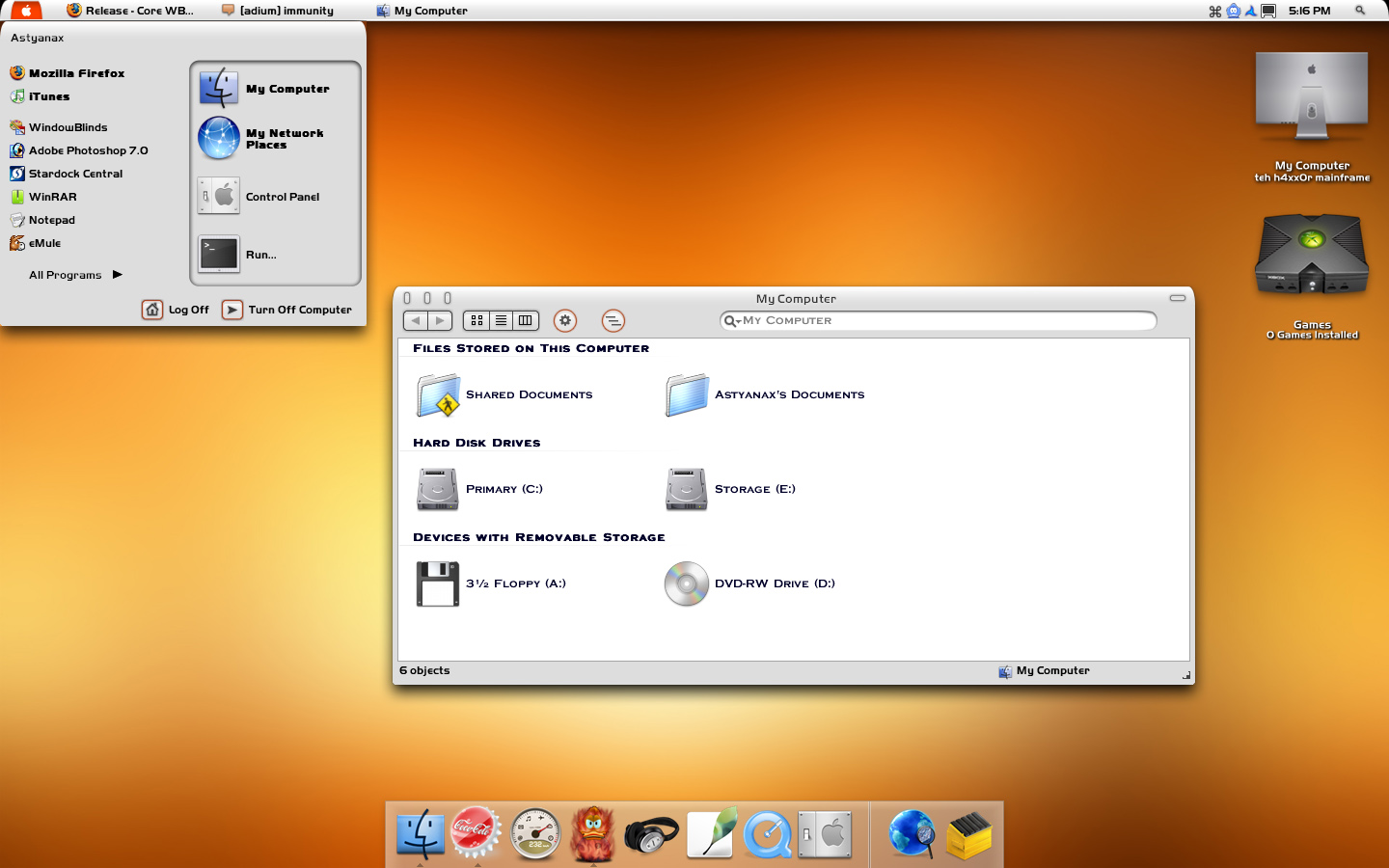This screenshot has height=868, width=1389.
Task: Launch QuickTime from the dock
Action: click(768, 834)
